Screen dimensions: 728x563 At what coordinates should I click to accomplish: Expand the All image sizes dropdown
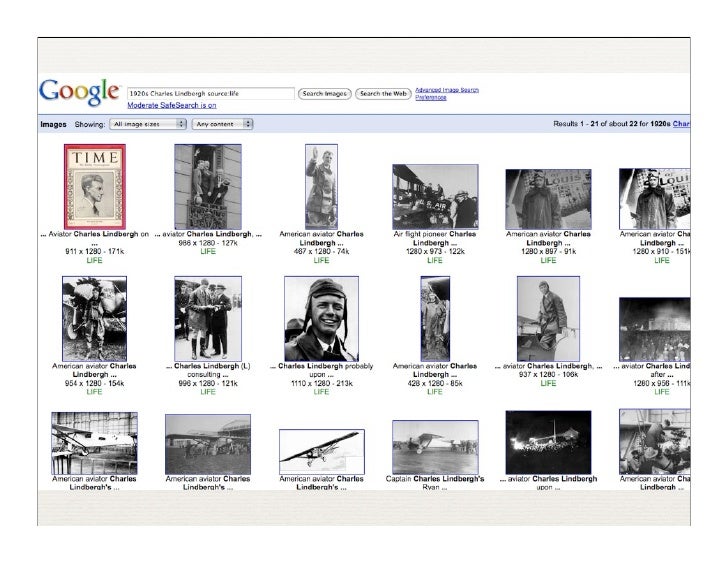tap(149, 124)
